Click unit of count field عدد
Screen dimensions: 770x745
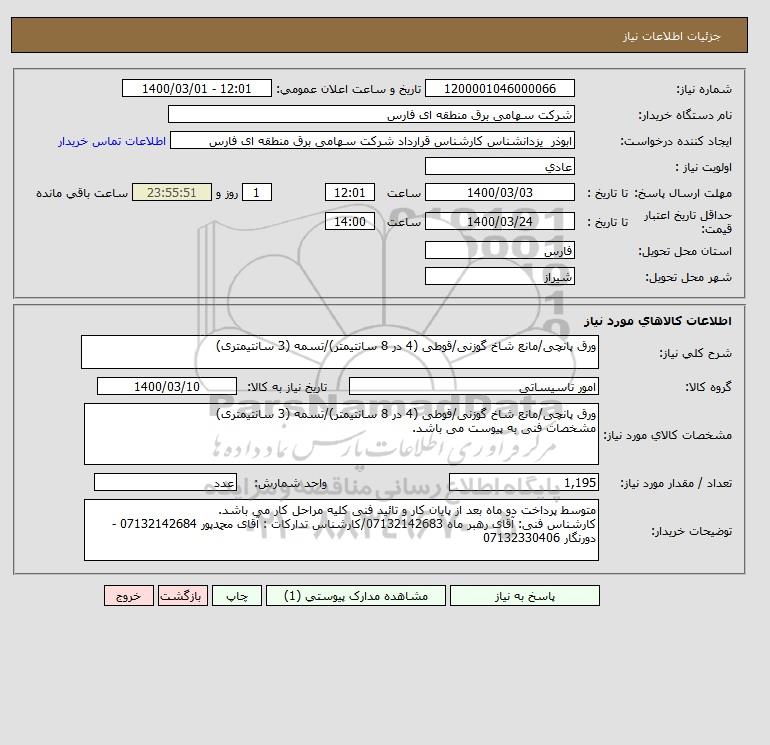[165, 483]
